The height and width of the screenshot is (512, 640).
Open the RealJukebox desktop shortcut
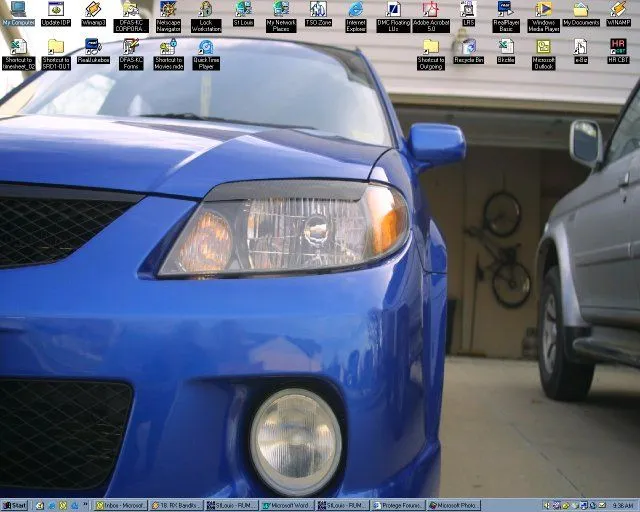pyautogui.click(x=93, y=47)
